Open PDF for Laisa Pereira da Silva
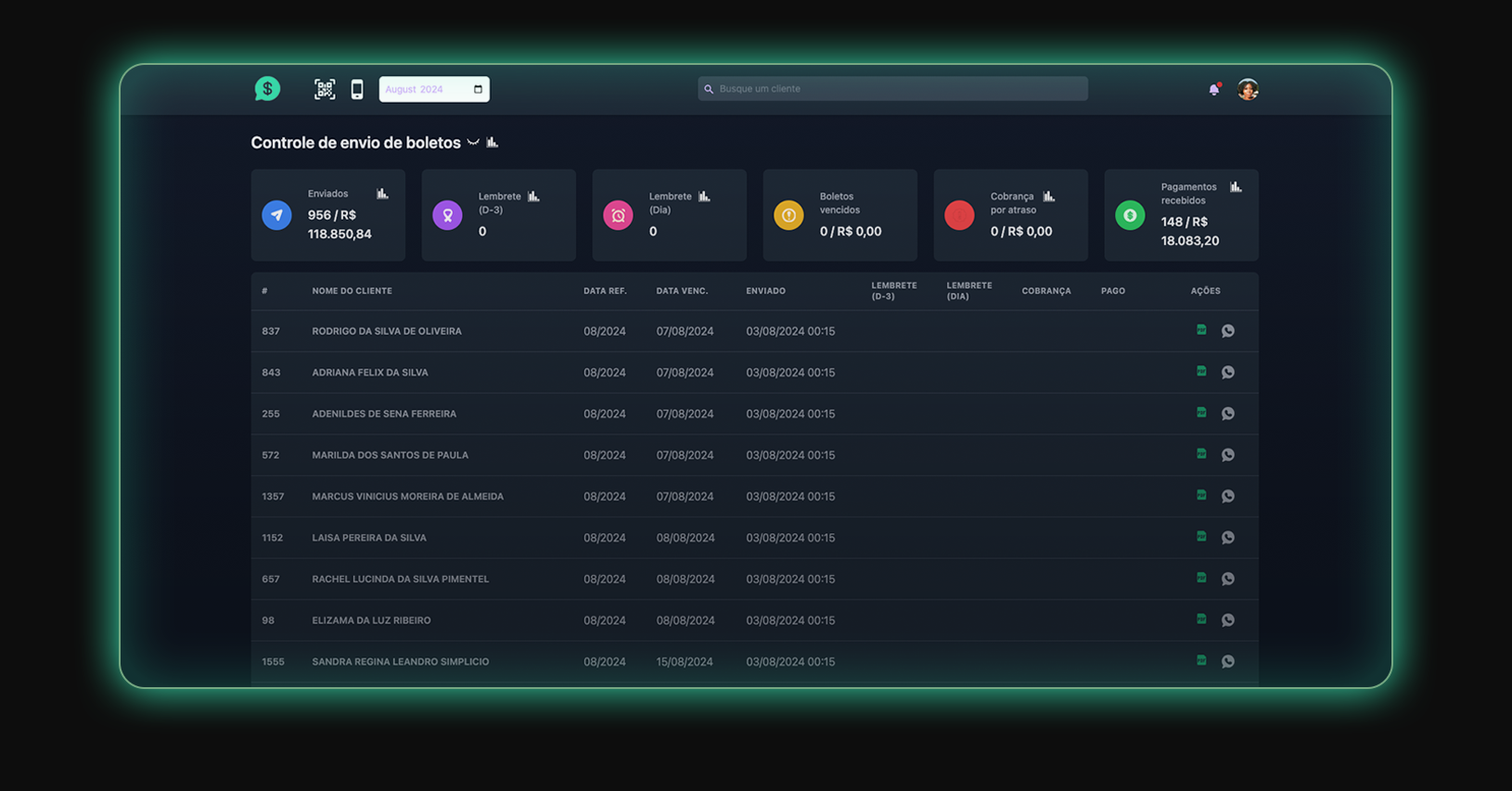Screen dimensions: 1512x791 1201,536
